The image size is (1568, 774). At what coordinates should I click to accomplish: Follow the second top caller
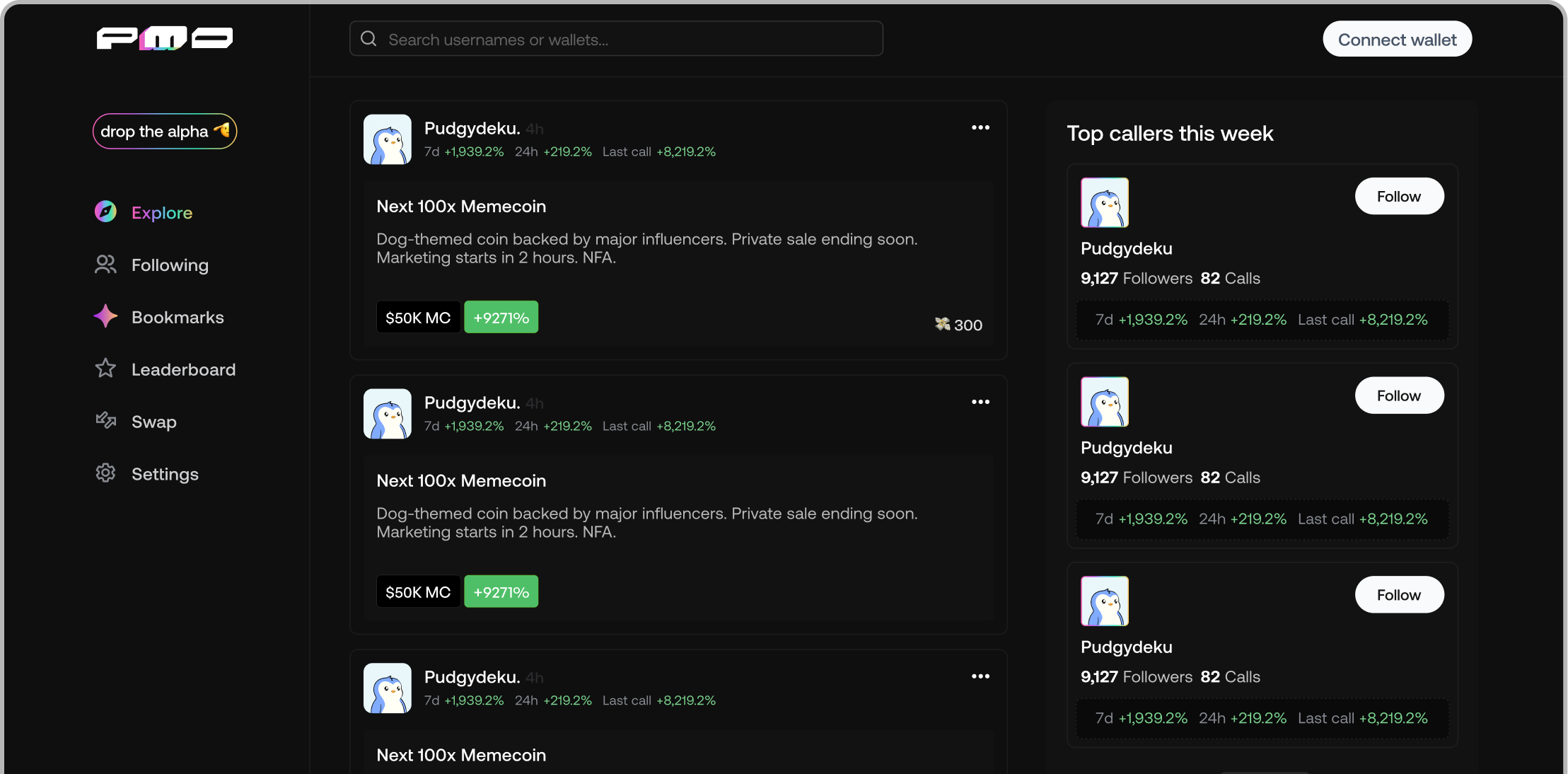(x=1399, y=395)
